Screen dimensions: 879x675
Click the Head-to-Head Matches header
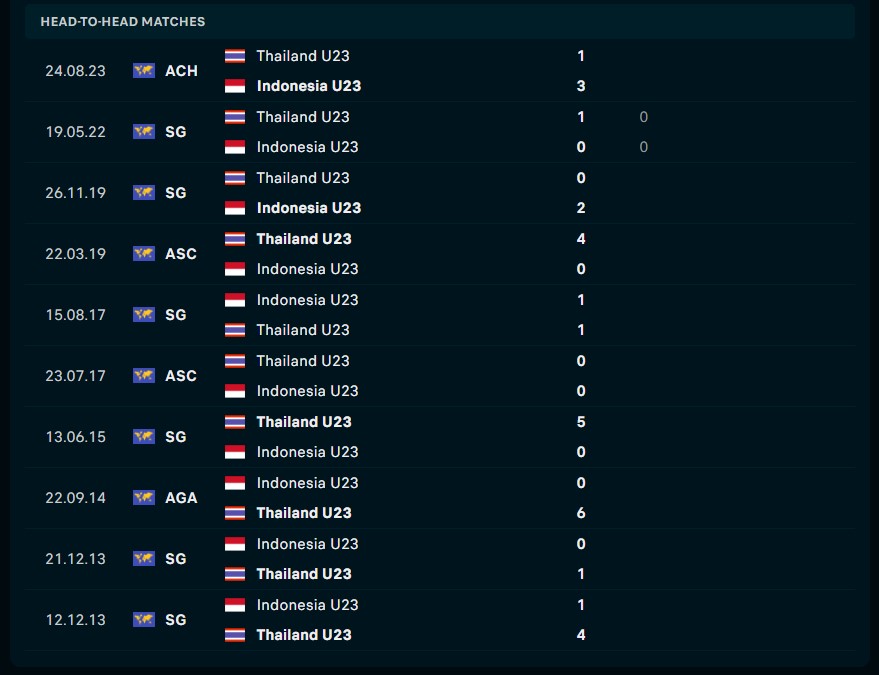click(x=123, y=22)
